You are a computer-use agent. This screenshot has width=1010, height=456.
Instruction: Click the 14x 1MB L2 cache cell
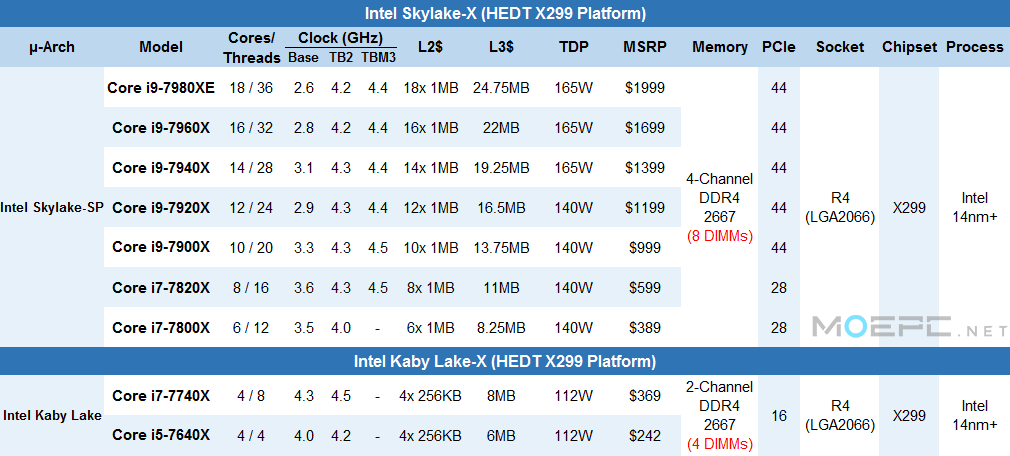(431, 167)
